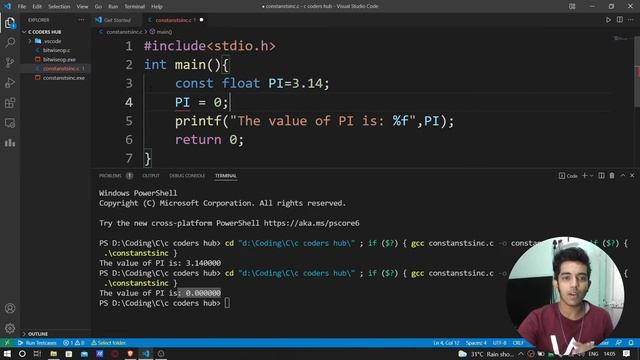
Task: Open Brave browser from the taskbar
Action: point(130,354)
